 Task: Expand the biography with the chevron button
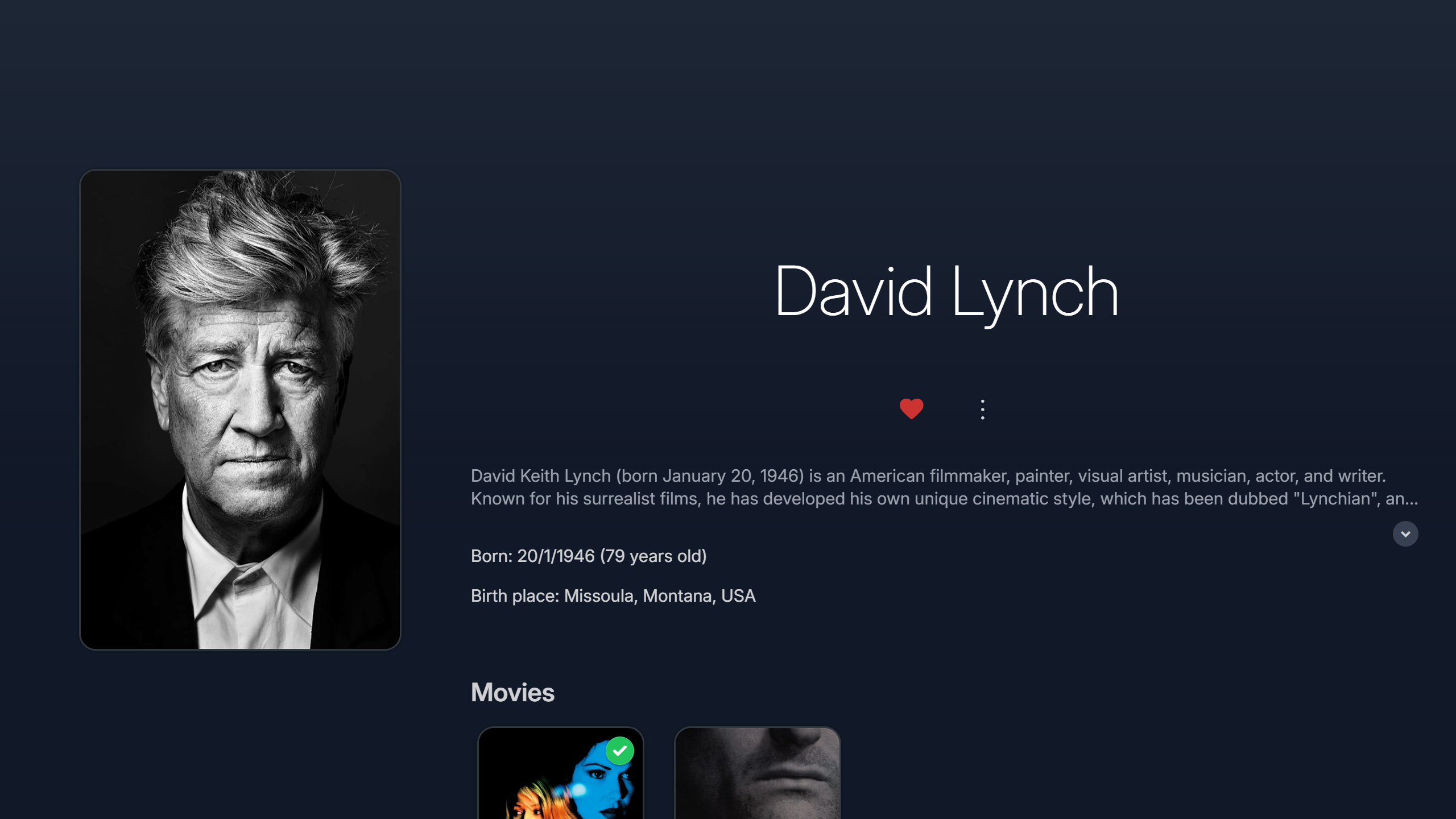1405,533
